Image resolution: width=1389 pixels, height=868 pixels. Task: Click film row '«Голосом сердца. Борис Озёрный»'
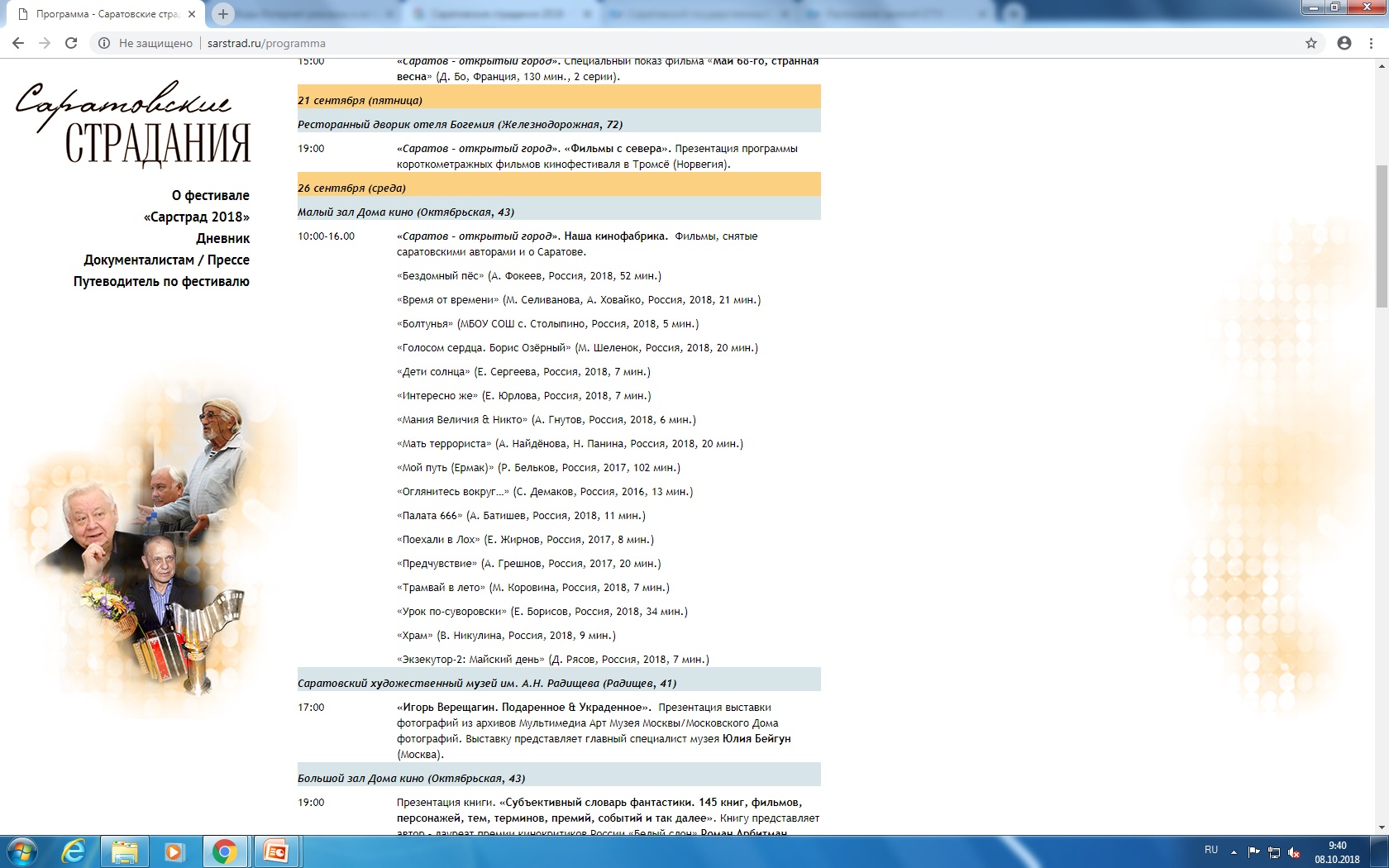point(577,348)
